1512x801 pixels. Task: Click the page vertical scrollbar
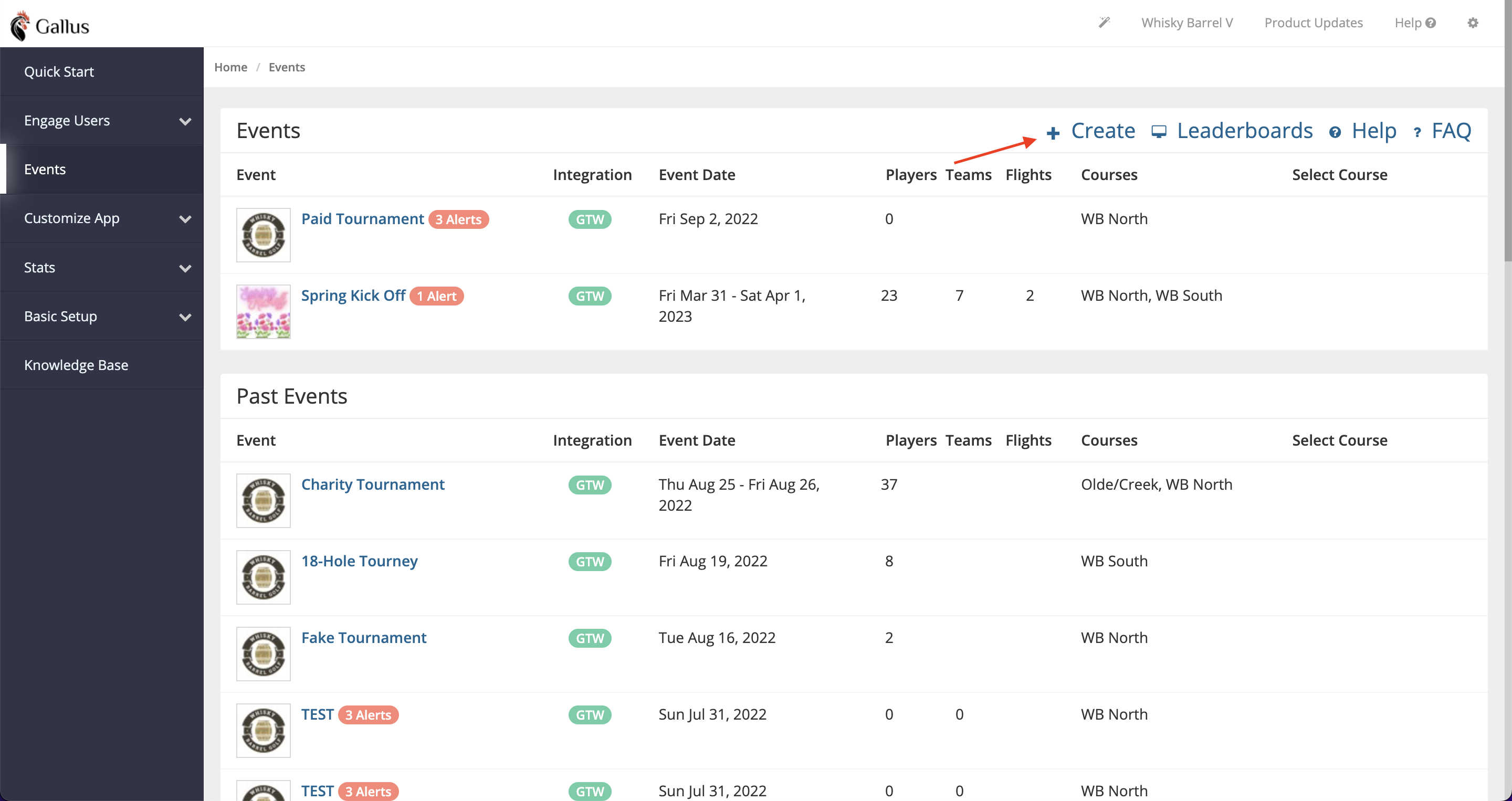[1507, 130]
